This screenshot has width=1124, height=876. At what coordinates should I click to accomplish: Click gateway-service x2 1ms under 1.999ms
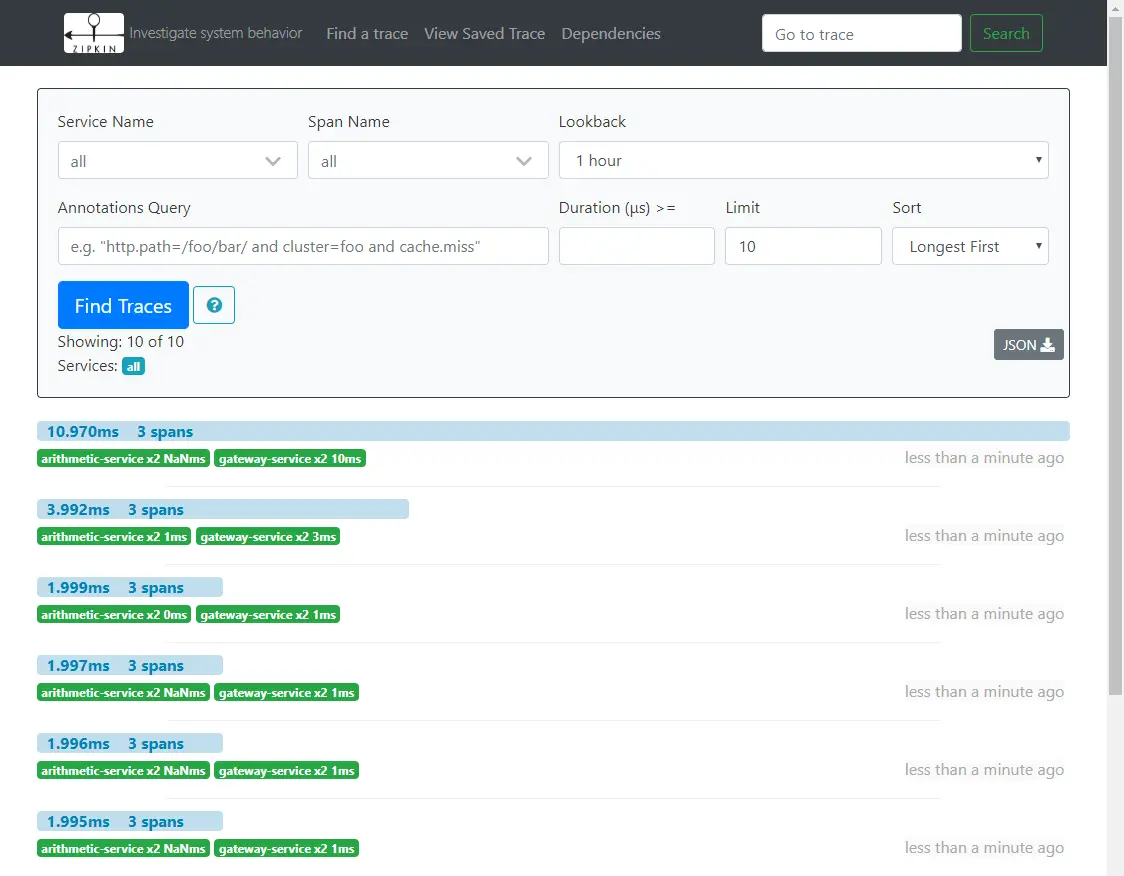[268, 615]
